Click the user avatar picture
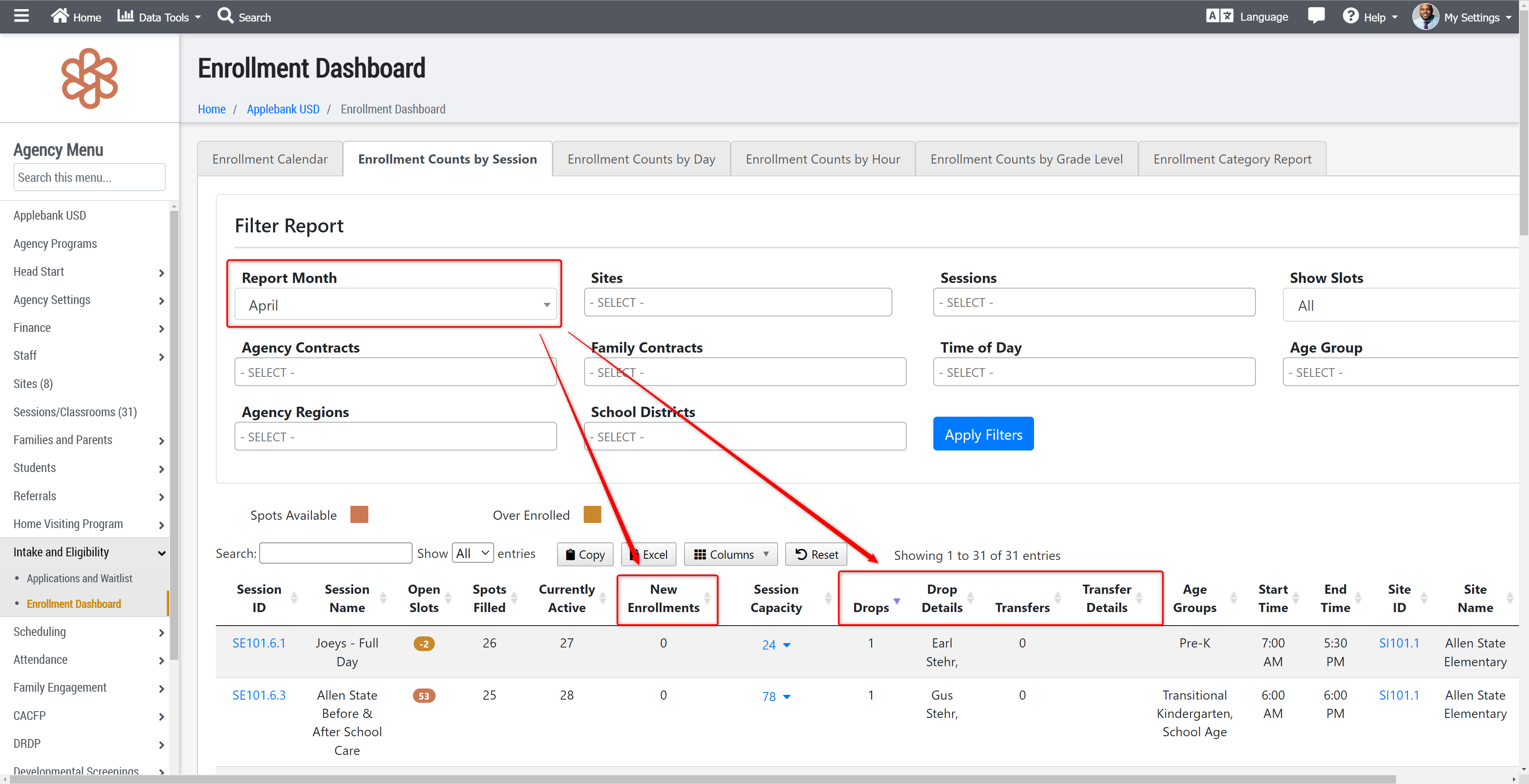1529x784 pixels. tap(1425, 17)
